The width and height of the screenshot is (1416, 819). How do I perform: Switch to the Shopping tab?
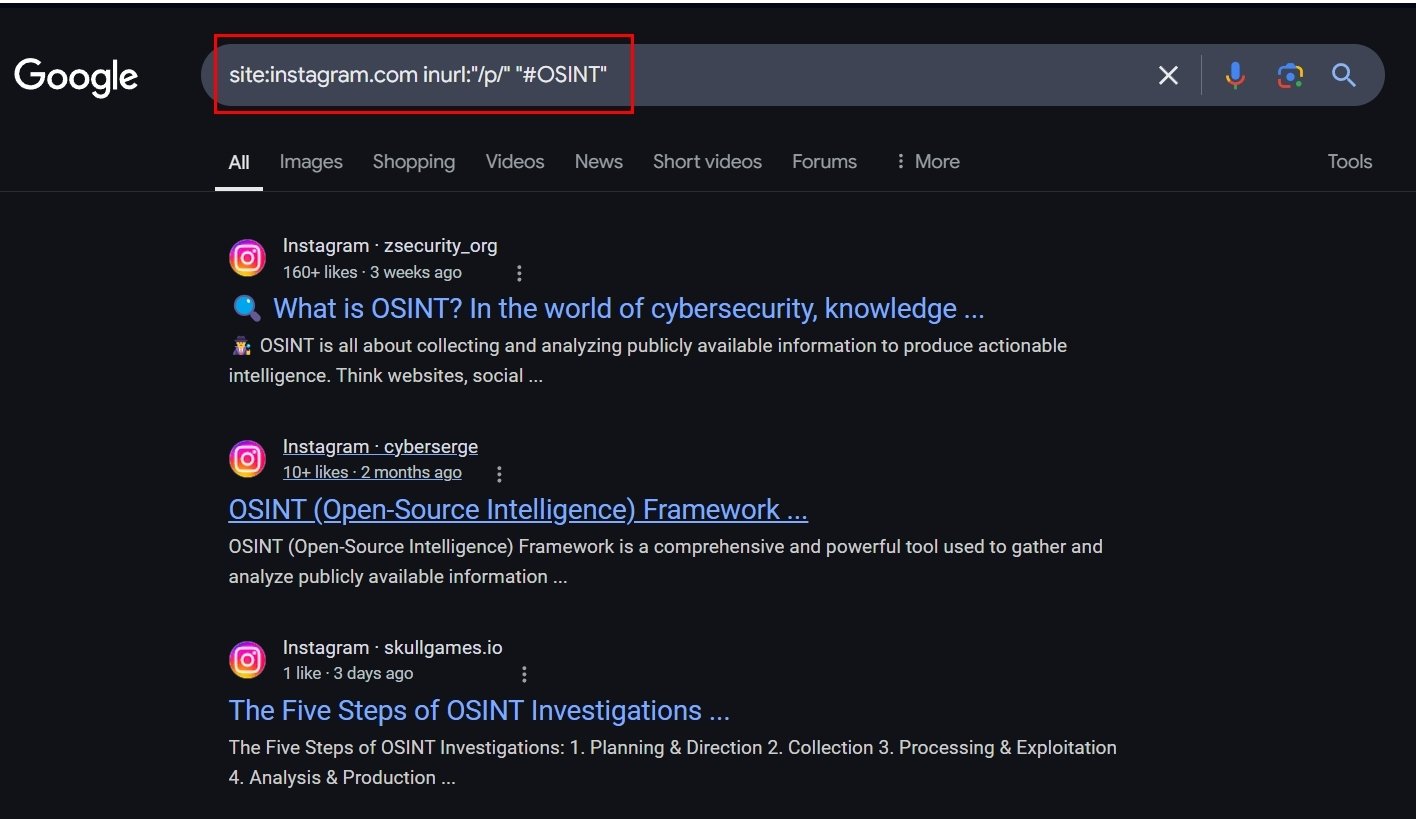pos(413,161)
